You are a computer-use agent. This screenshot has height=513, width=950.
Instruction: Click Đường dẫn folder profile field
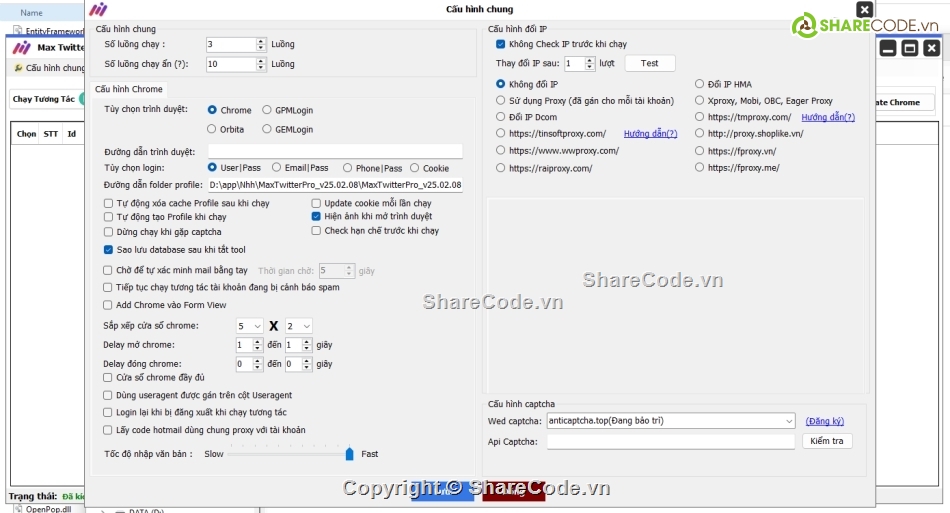click(x=335, y=185)
